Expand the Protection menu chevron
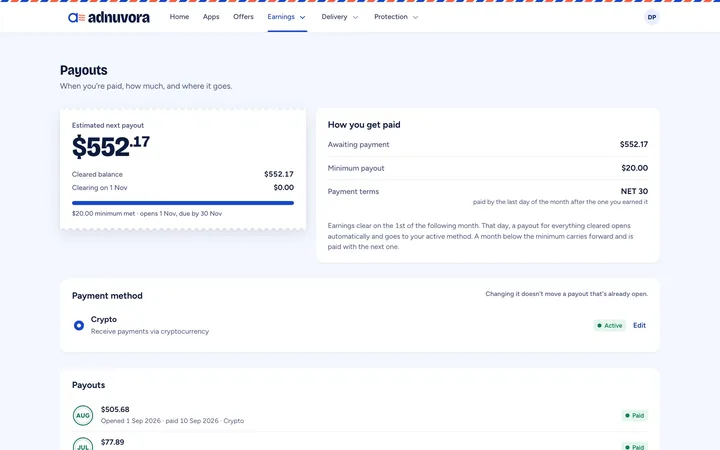 coord(416,17)
